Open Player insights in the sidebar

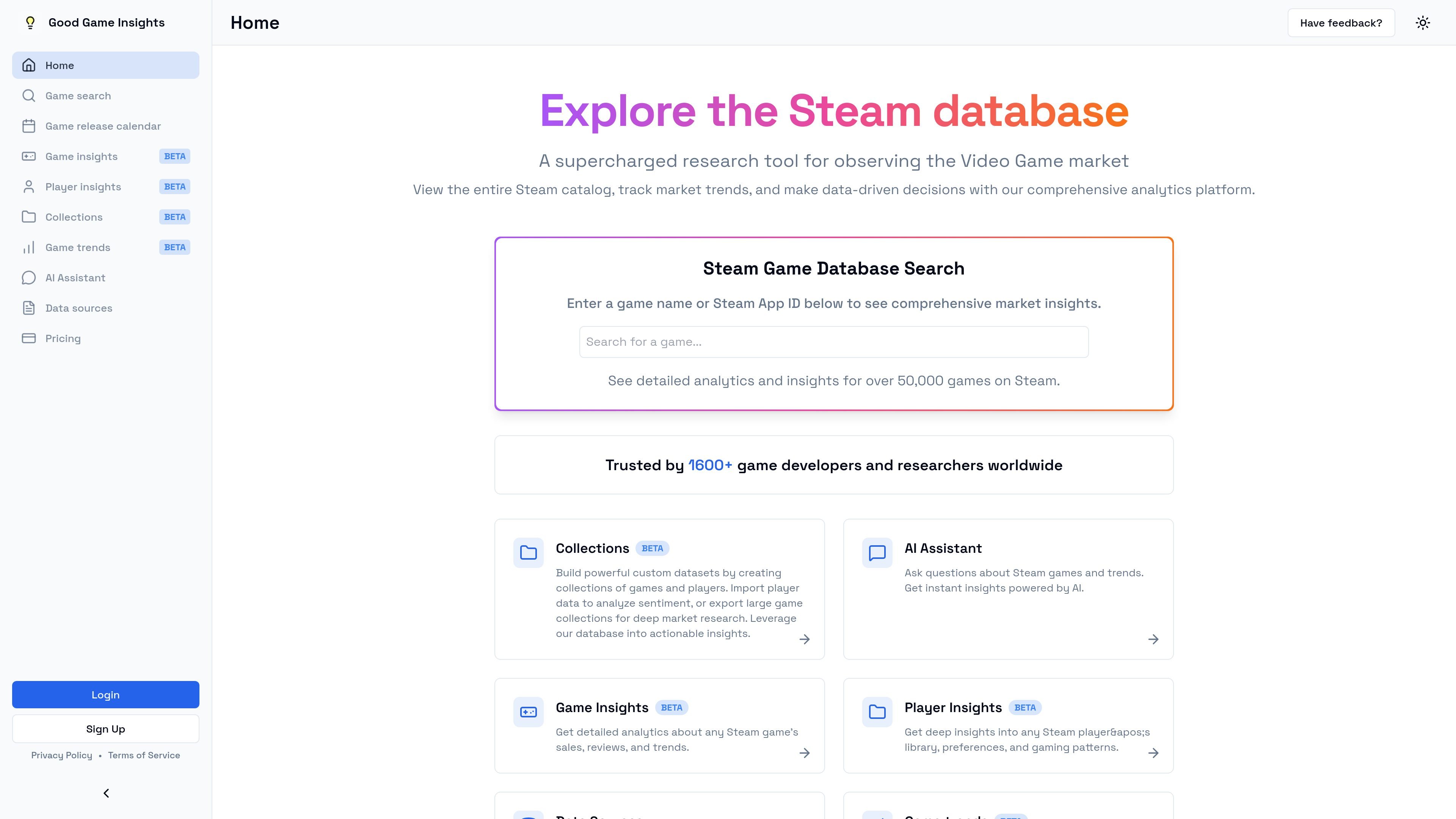coord(106,187)
